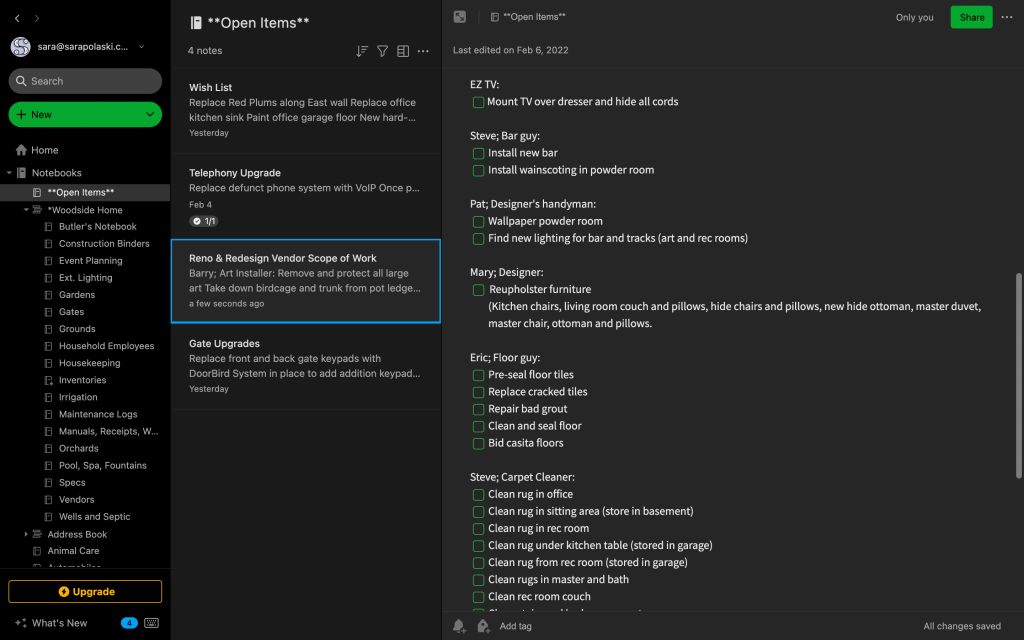The image size is (1024, 640).
Task: Expand the Address Book stack
Action: coord(27,534)
